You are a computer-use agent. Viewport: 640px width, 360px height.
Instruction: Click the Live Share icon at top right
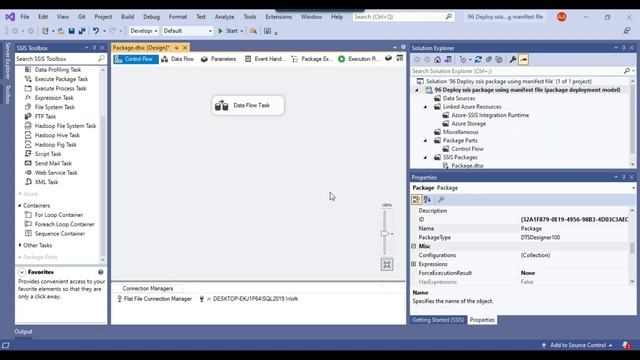tap(627, 31)
